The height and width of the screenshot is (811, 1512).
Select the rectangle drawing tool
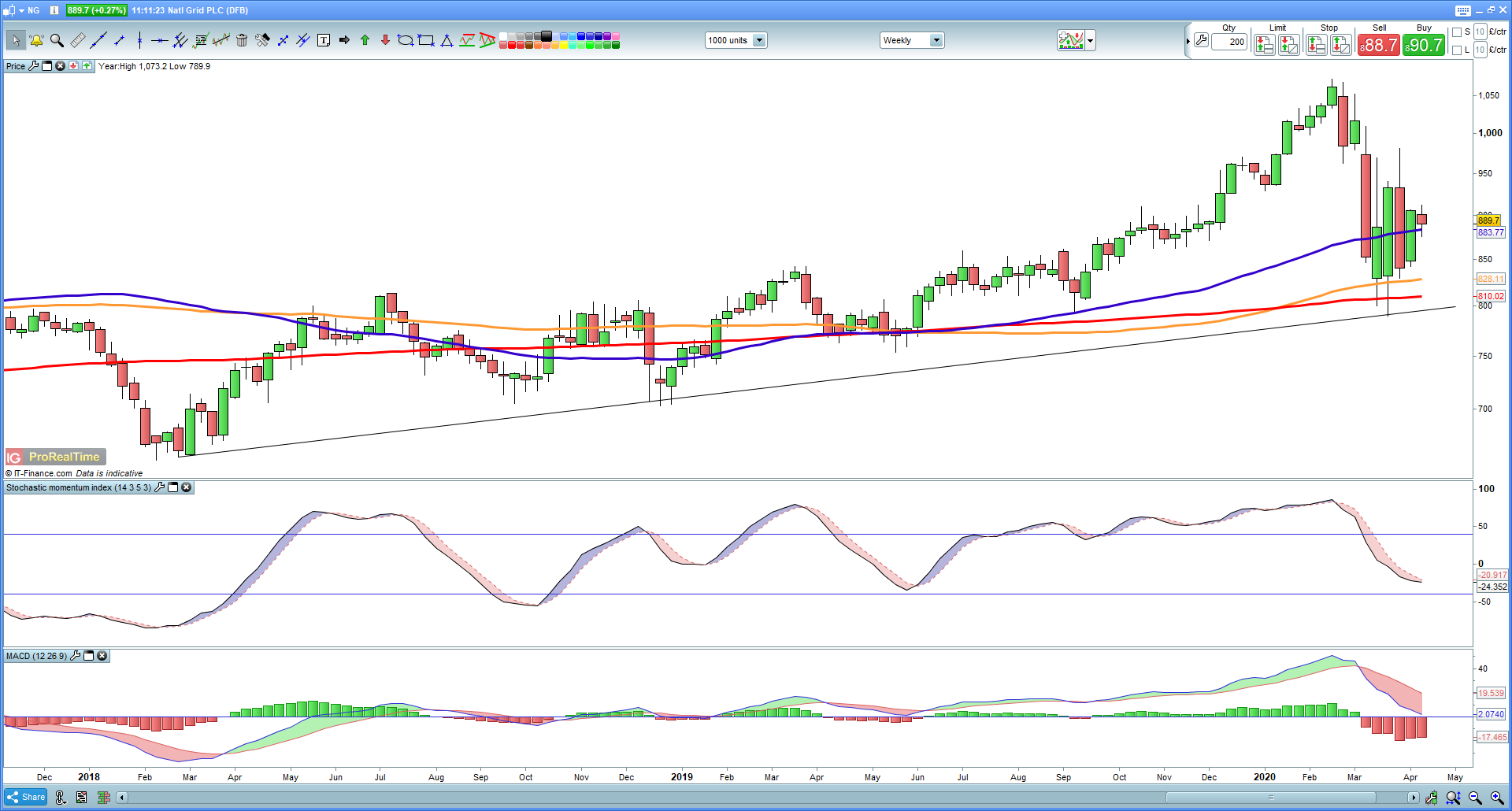(x=426, y=40)
